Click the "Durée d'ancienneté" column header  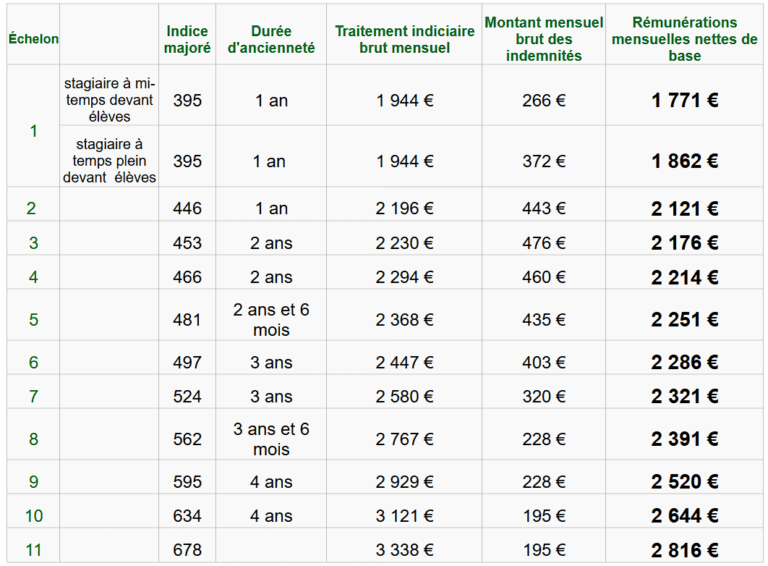pos(270,39)
